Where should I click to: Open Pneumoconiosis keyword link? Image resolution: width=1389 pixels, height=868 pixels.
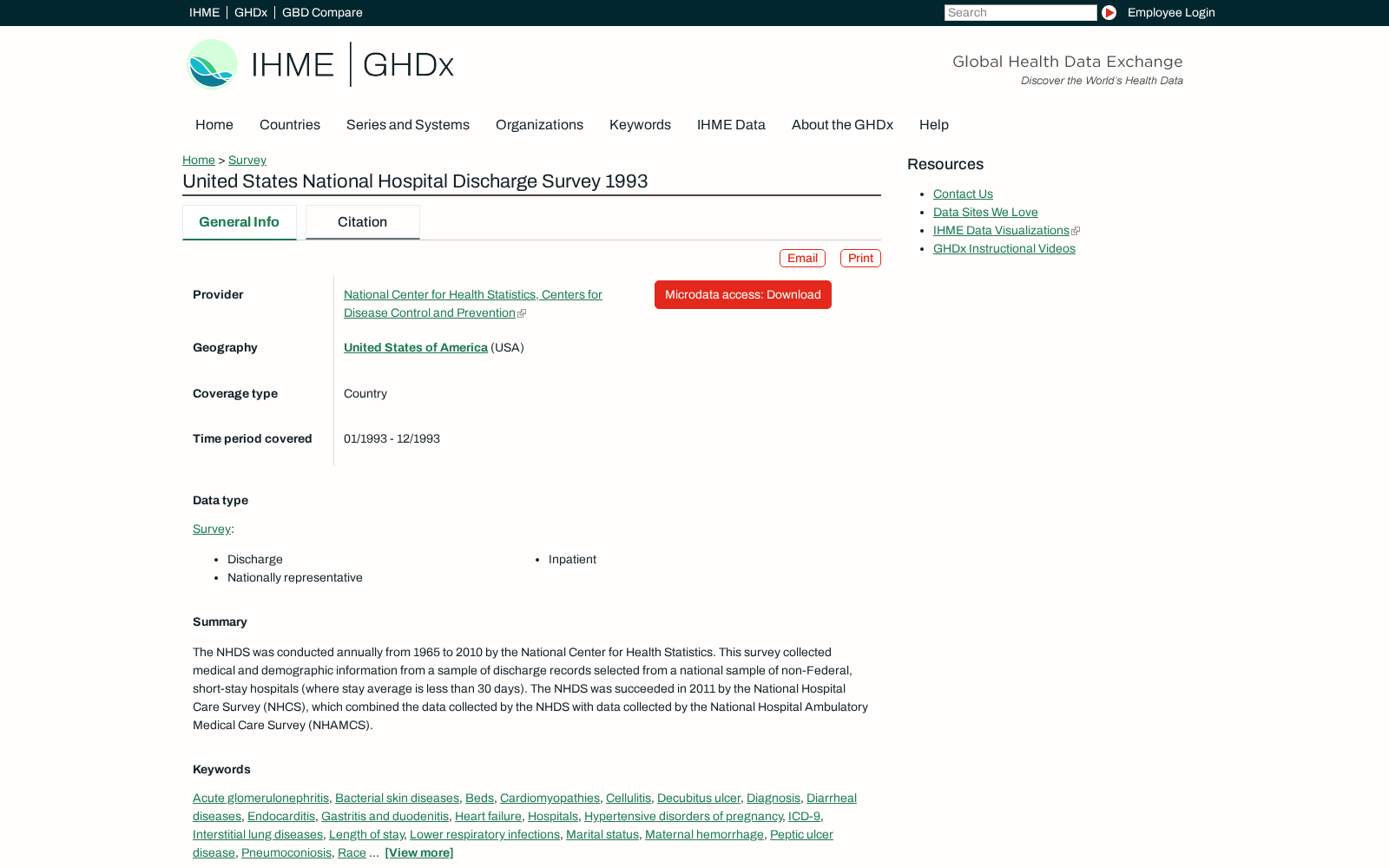click(x=286, y=852)
